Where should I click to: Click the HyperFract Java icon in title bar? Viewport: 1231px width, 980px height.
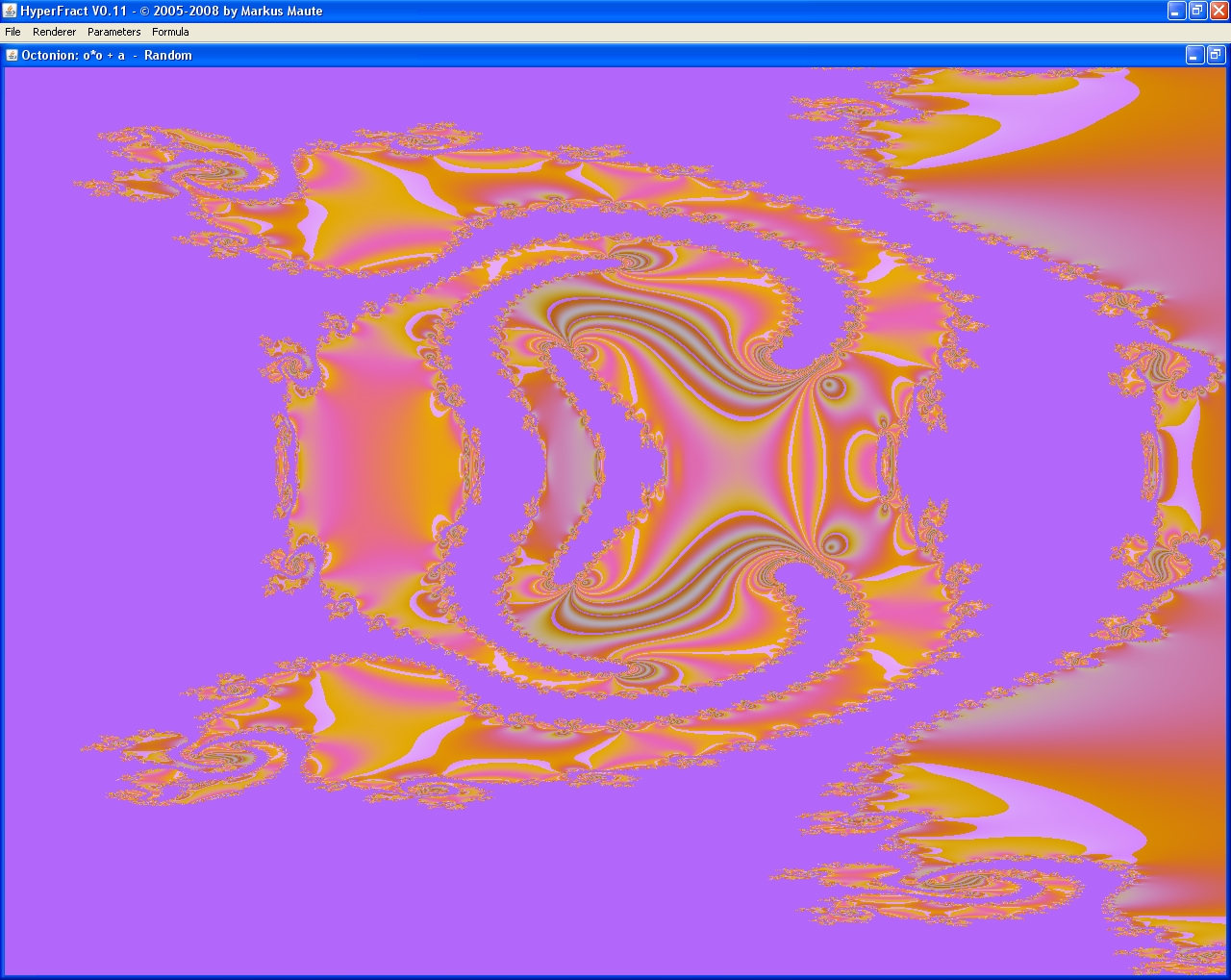10,11
